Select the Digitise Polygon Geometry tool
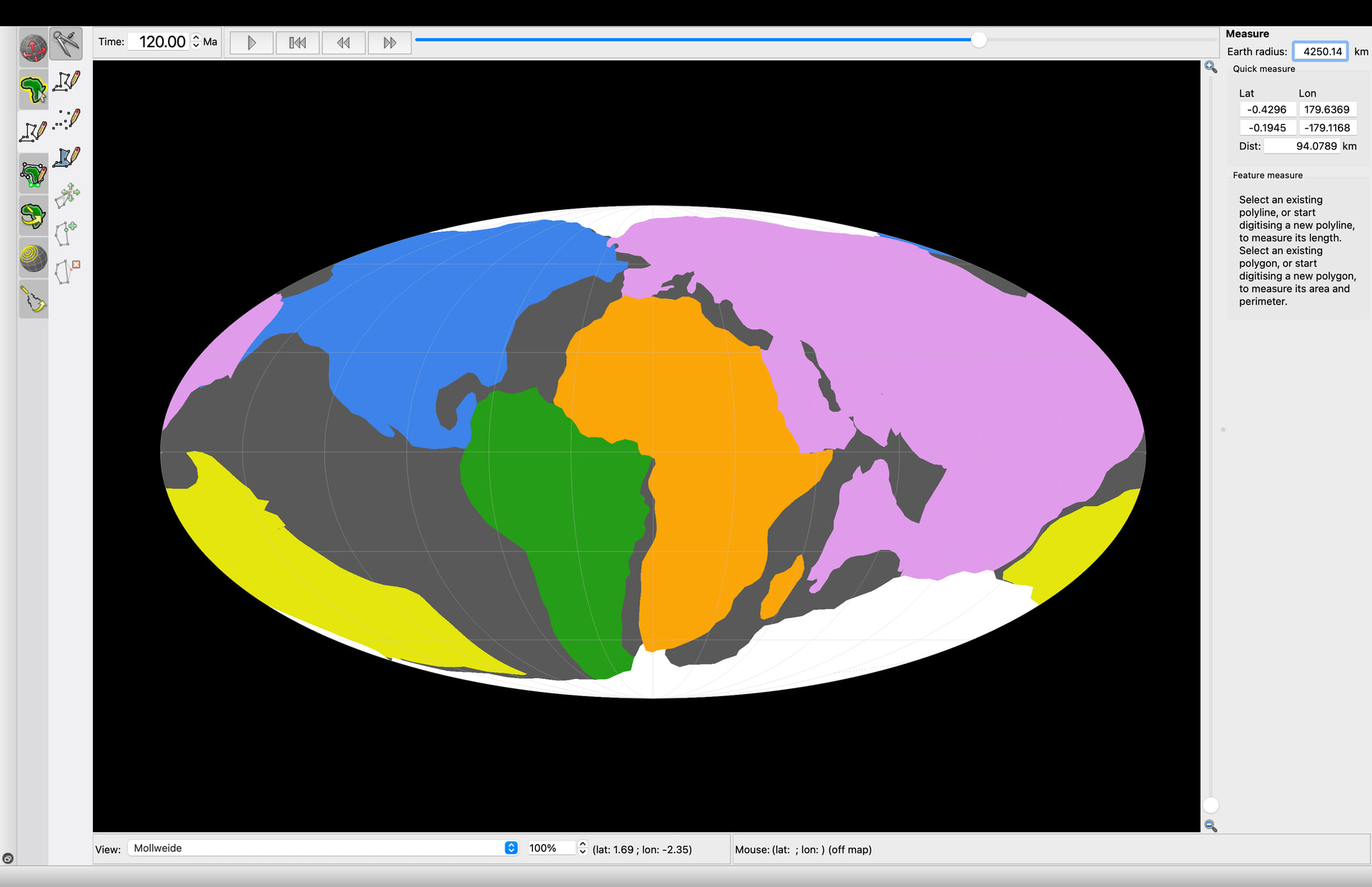Screen dimensions: 1372x887 point(66,157)
